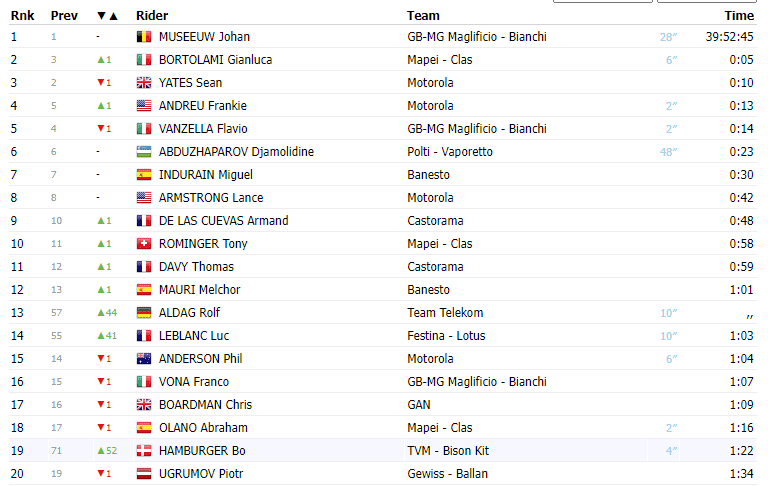Open rider page for ARMSTRONG Lance
This screenshot has height=486, width=768.
[x=211, y=198]
